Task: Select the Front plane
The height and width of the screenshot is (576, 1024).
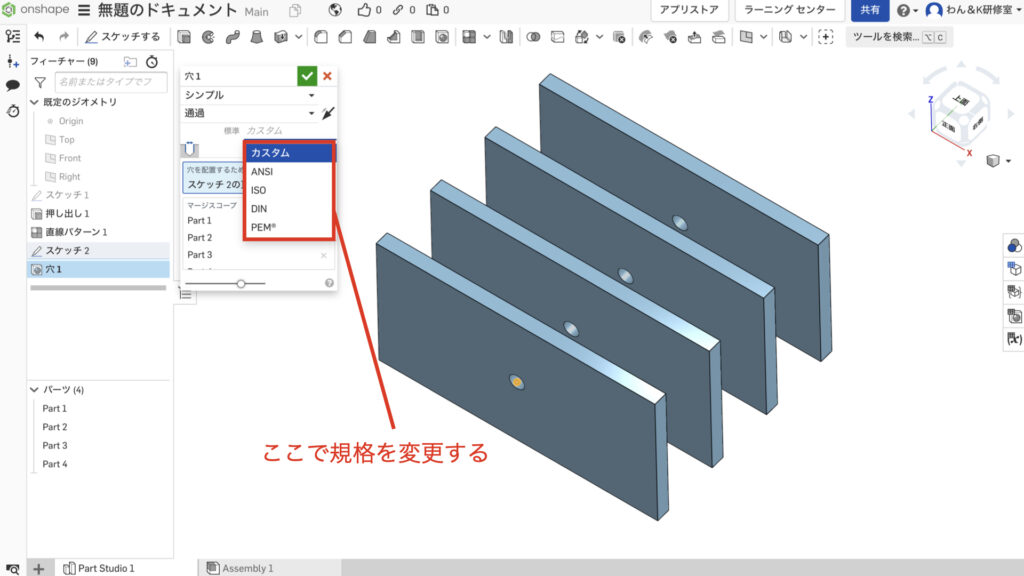Action: 69,158
